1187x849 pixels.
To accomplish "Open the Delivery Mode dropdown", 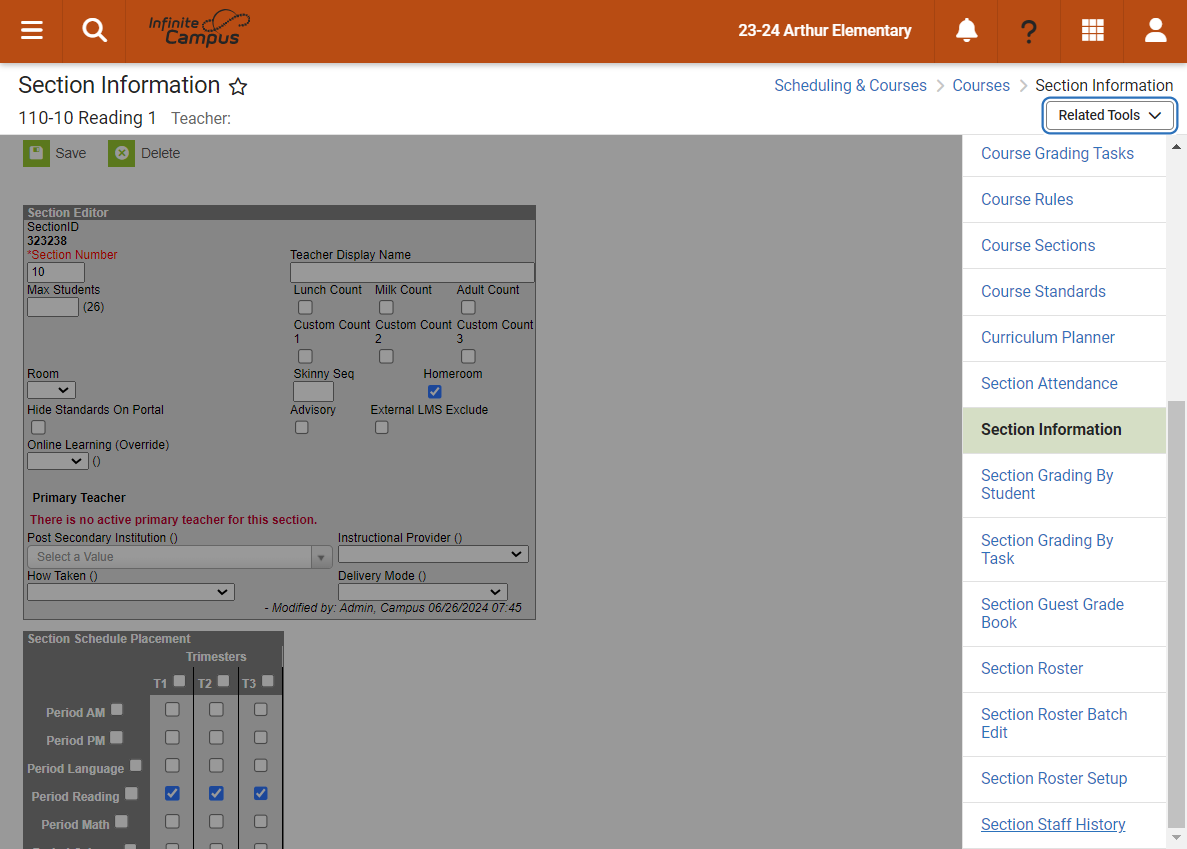I will (422, 592).
